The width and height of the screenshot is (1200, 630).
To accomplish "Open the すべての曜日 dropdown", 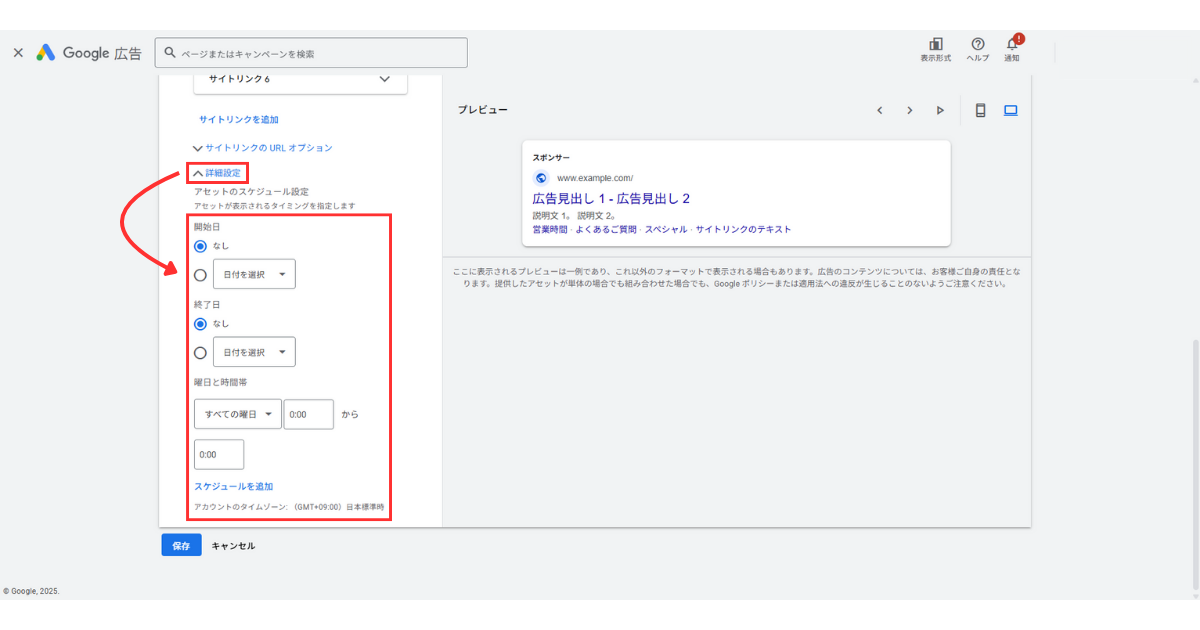I will 238,414.
